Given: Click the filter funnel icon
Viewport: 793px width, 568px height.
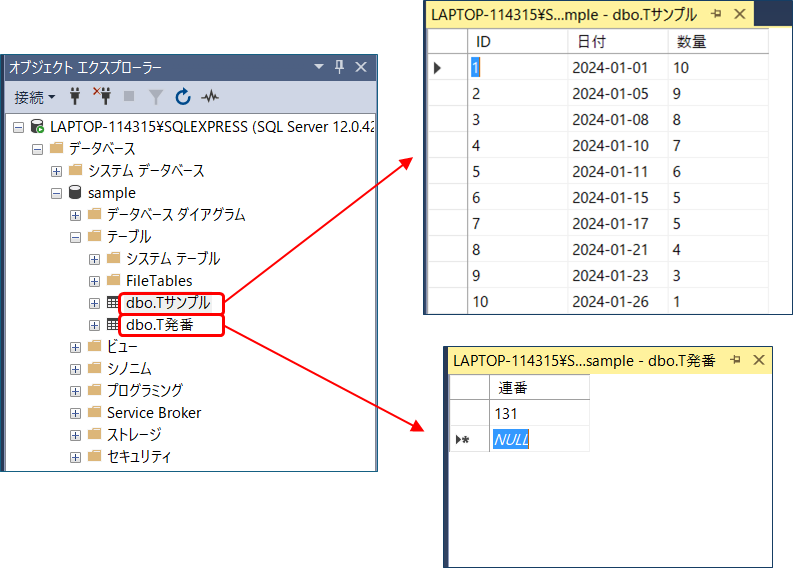Looking at the screenshot, I should [156, 97].
